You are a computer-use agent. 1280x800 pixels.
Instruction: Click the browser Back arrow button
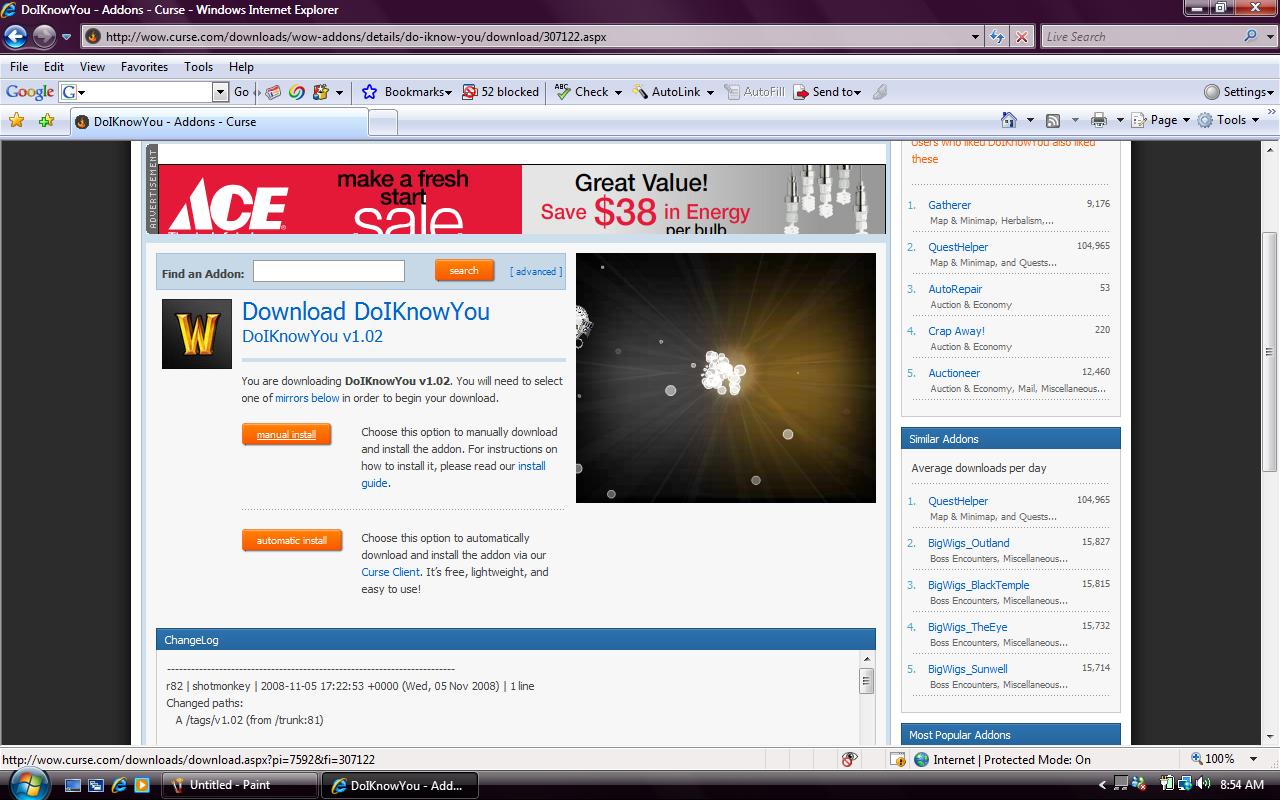15,37
